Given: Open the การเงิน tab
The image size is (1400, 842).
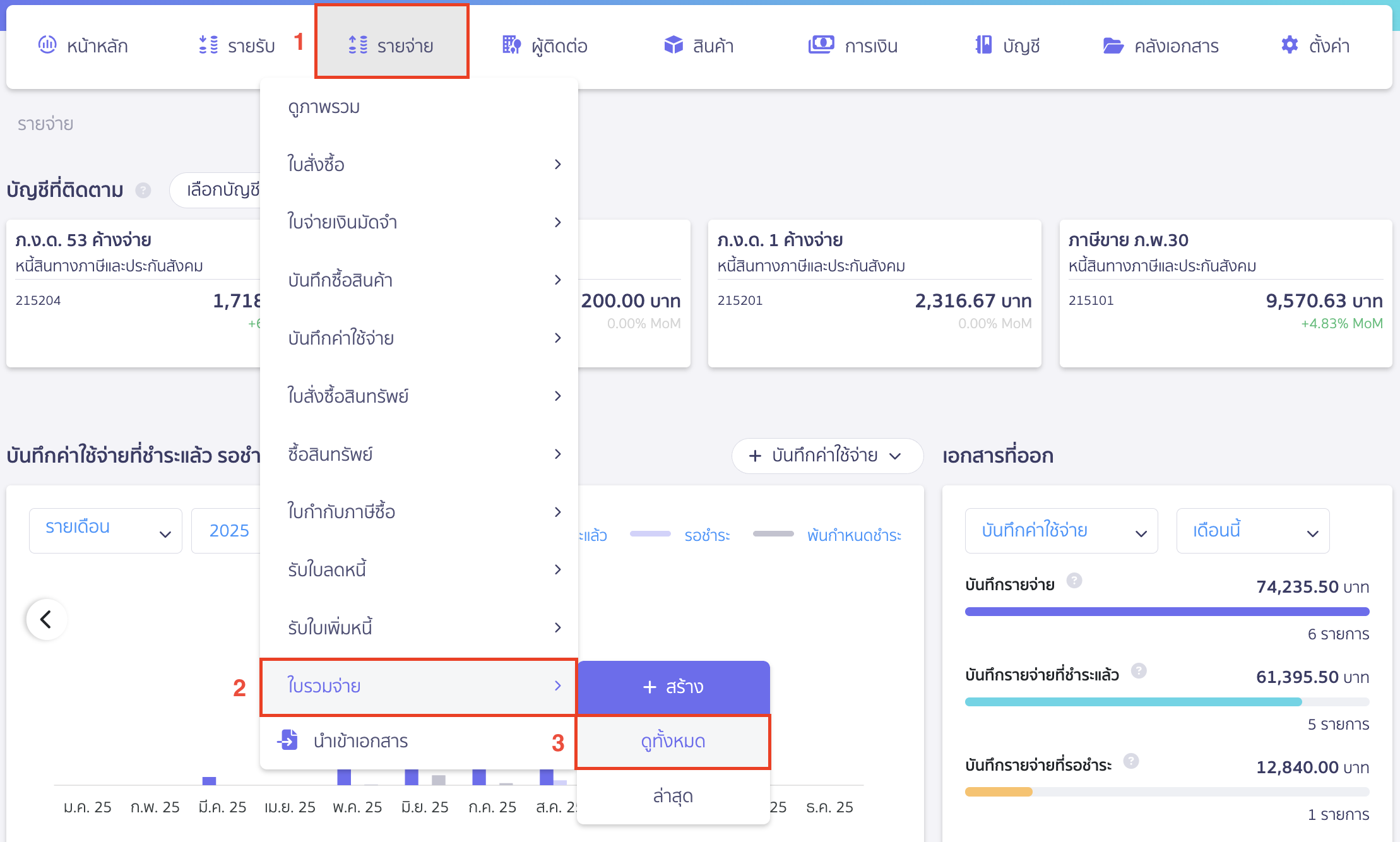Looking at the screenshot, I should coord(853,45).
